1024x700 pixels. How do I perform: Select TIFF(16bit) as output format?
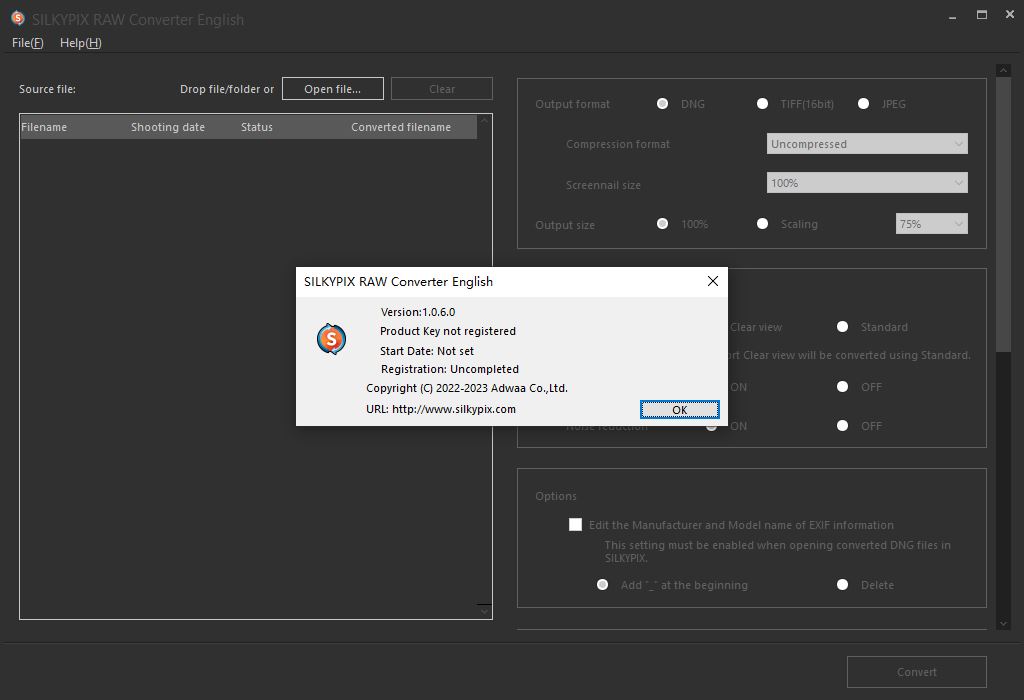pyautogui.click(x=762, y=103)
